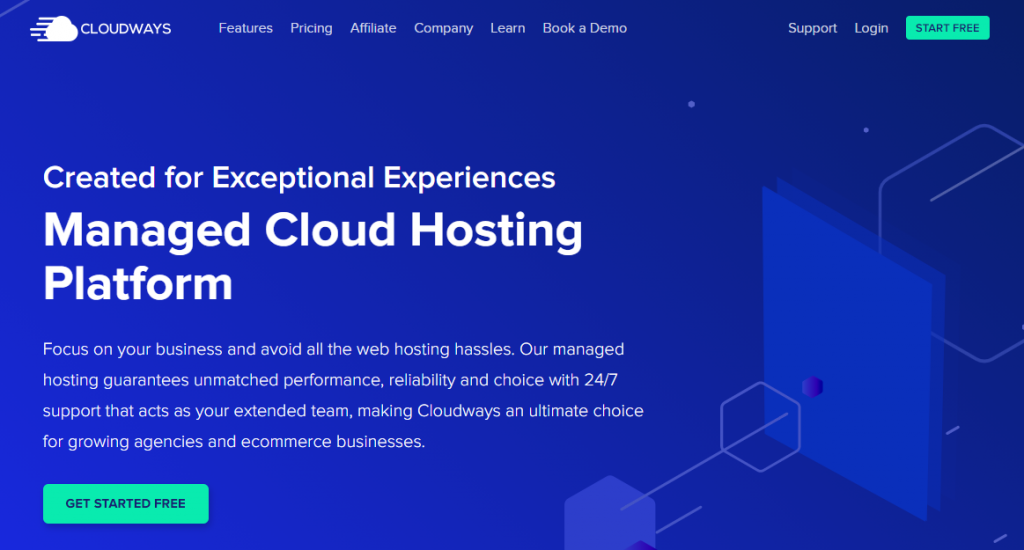Click the paragraph starting 'Focus on your business'
Screen dimensions: 1024x550
click(x=344, y=395)
